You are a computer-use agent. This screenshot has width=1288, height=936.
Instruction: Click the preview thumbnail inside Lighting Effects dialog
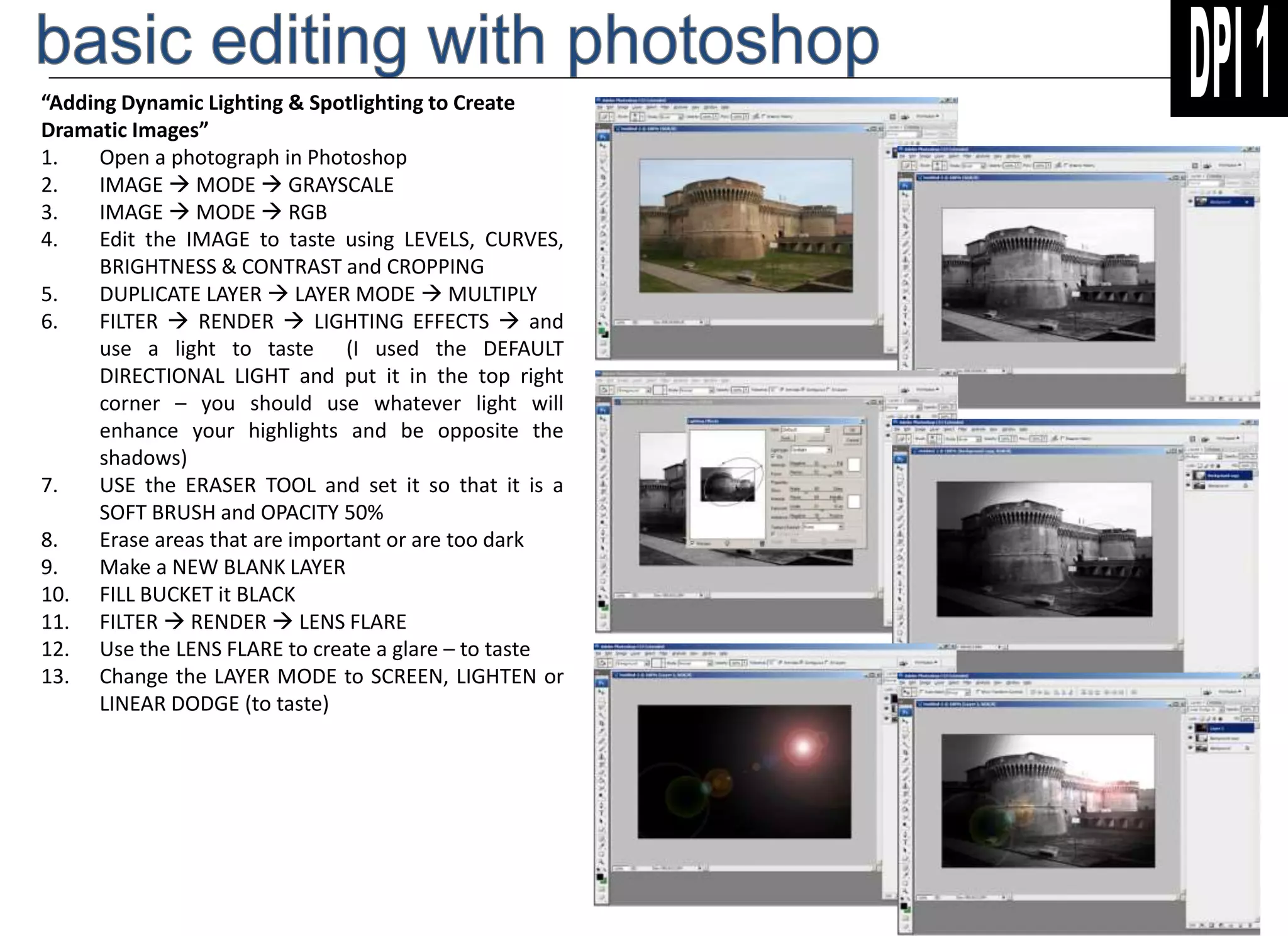[x=727, y=483]
